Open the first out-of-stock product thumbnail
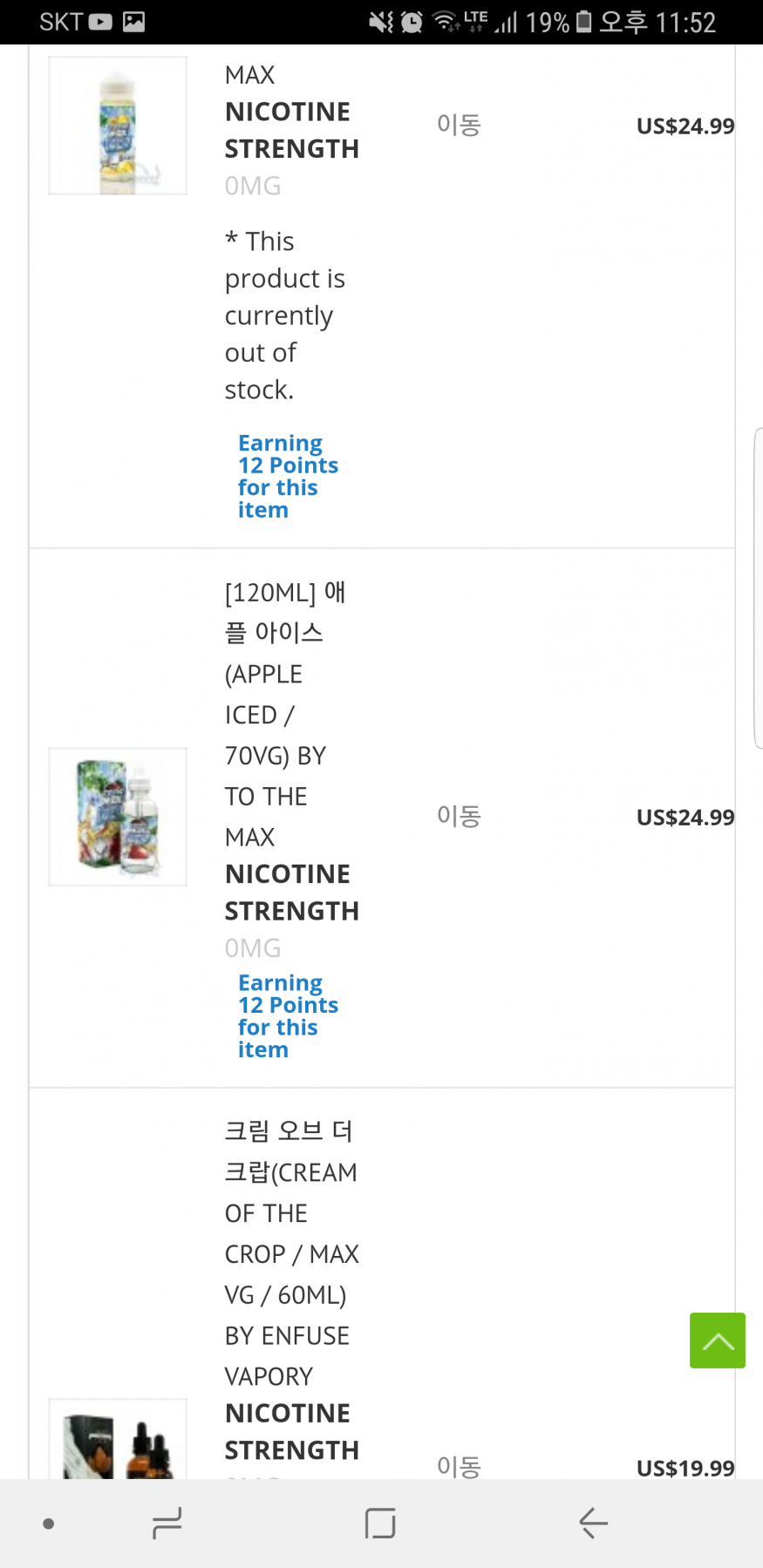 coord(118,126)
